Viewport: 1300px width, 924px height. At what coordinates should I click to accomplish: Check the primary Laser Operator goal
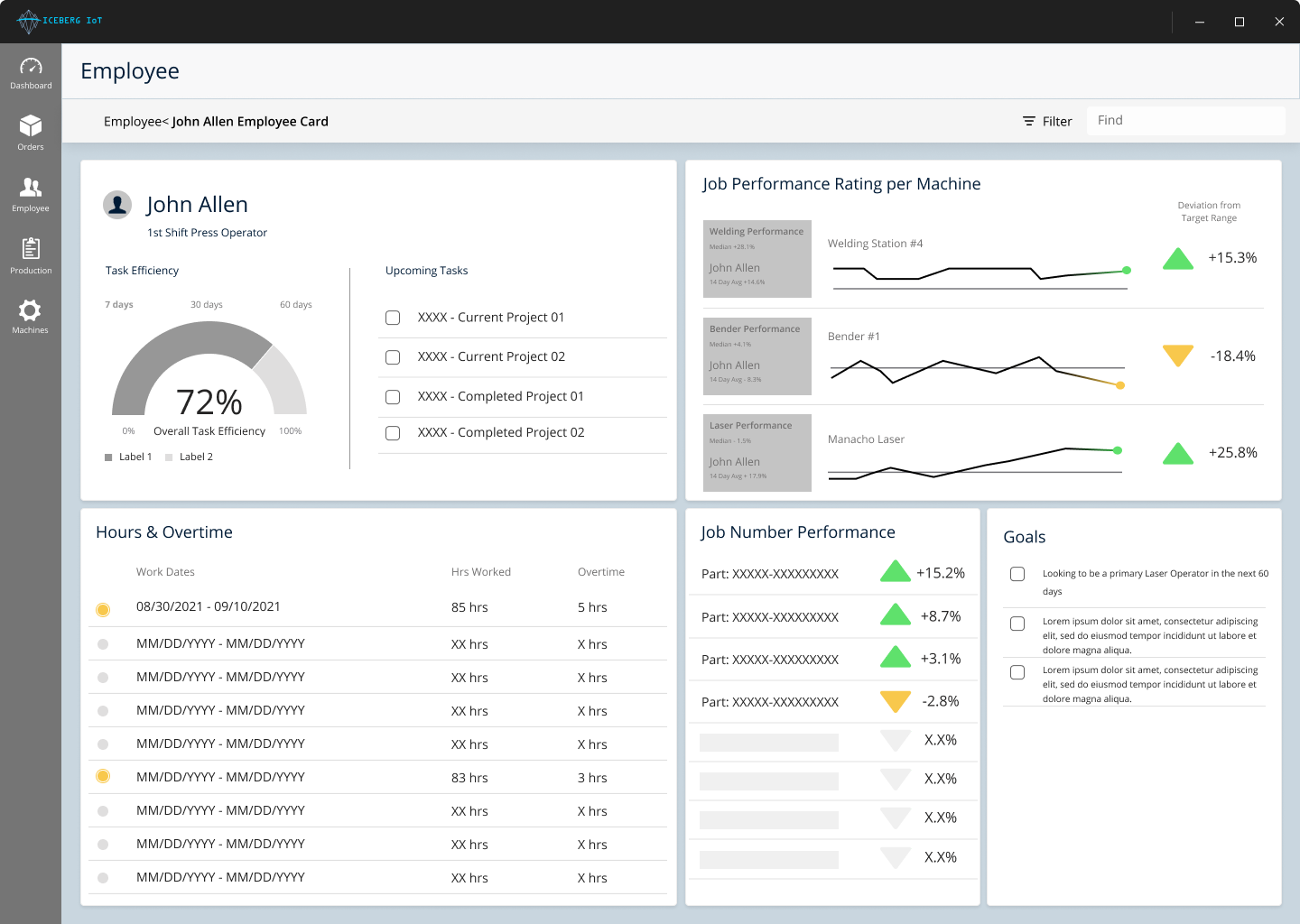1017,574
